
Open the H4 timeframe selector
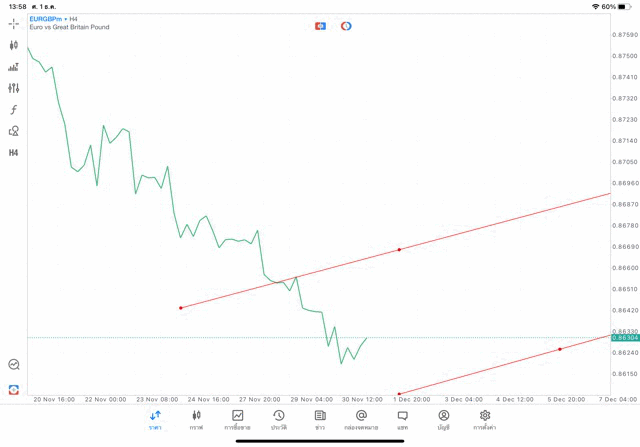14,153
